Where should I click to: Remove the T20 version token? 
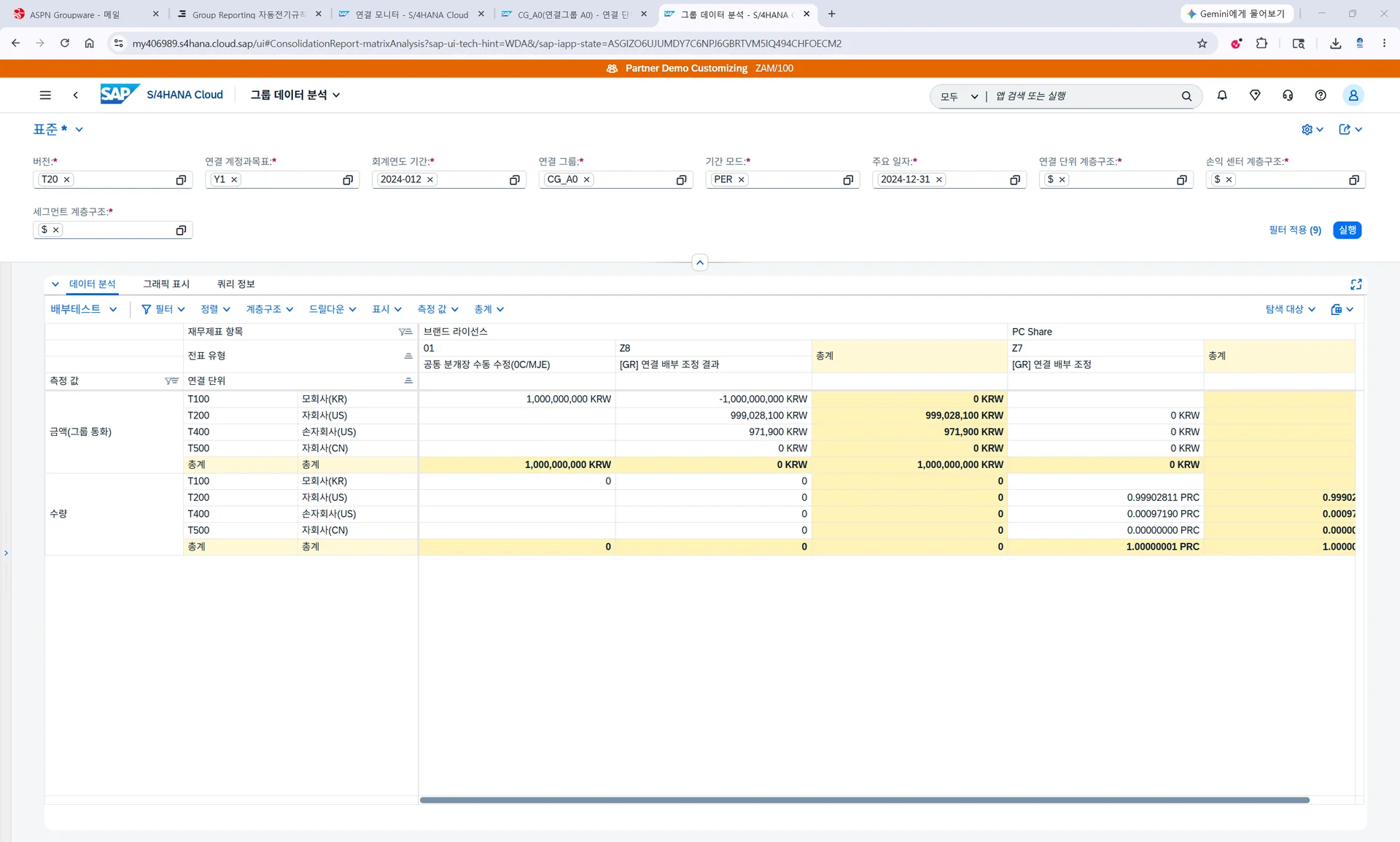coord(66,180)
